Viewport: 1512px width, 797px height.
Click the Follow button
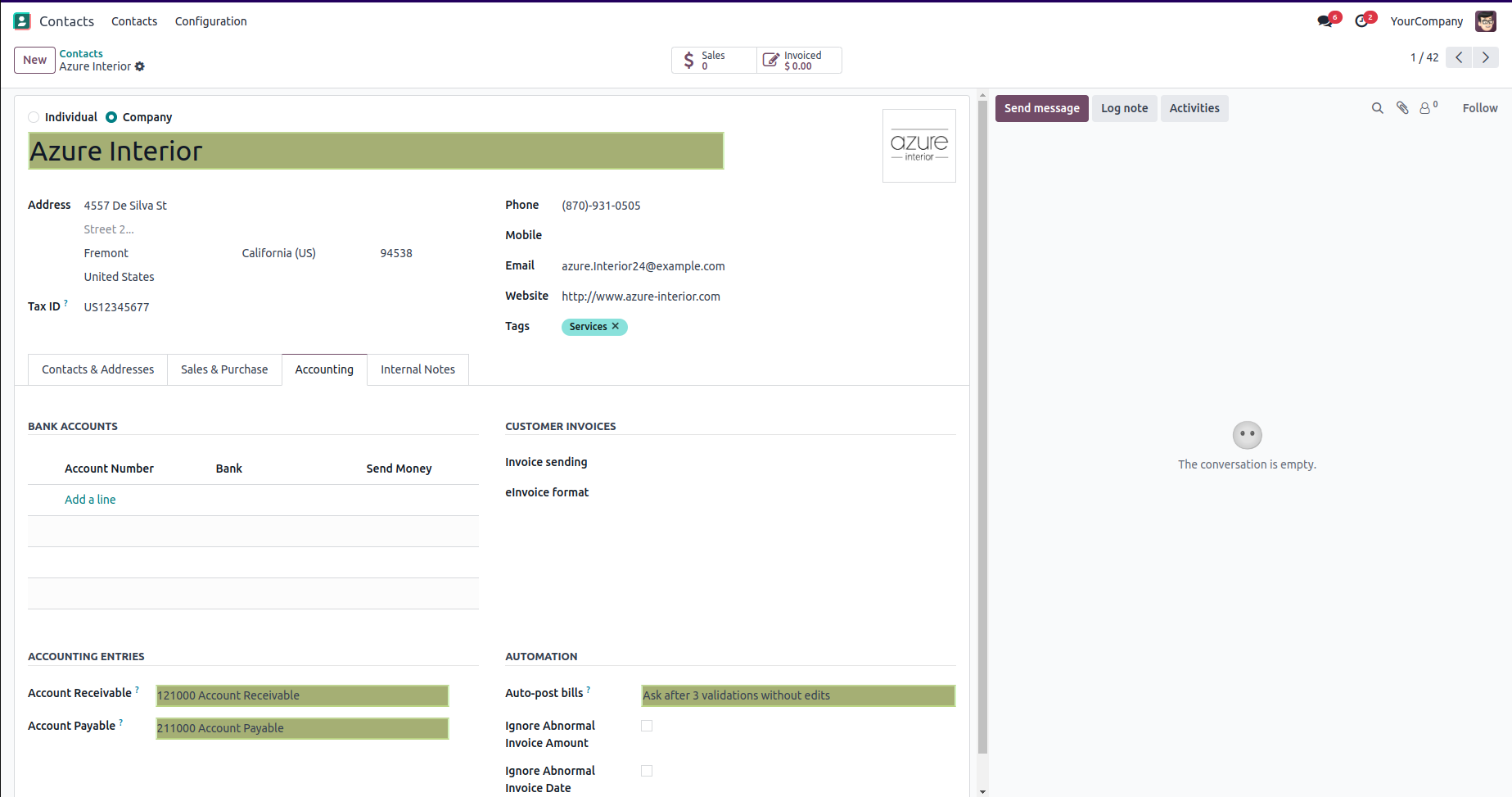coord(1480,108)
